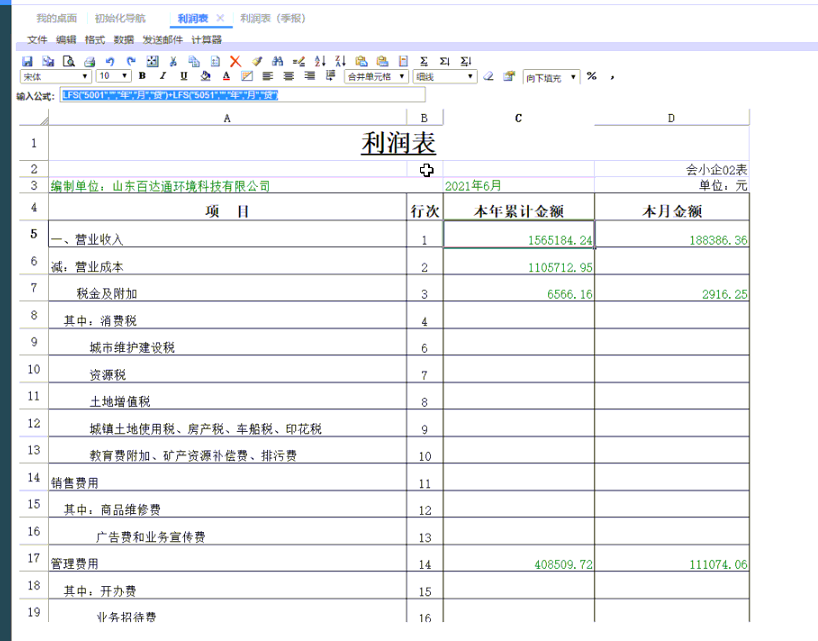Sort descending with the Z-A arrow icon
Screen dimensions: 818x641
coord(340,62)
